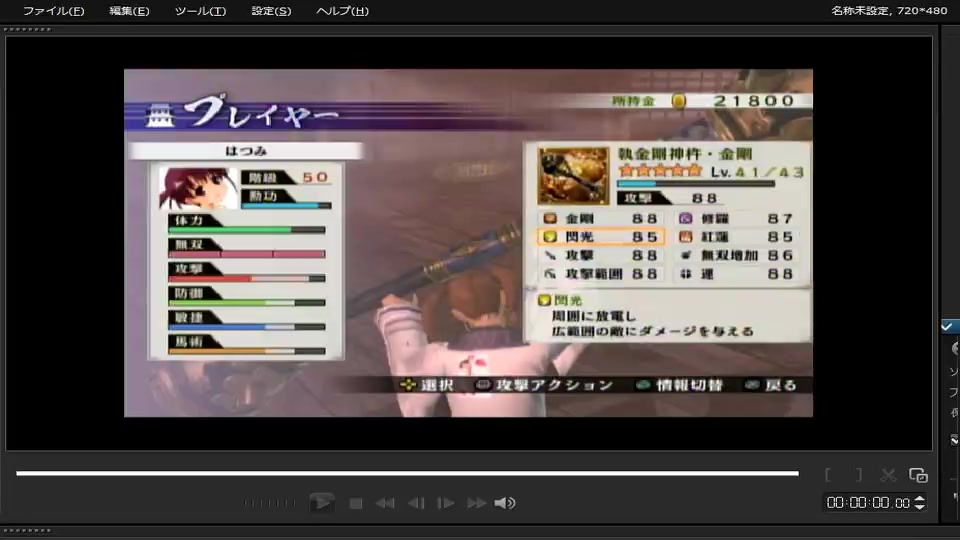Start playback with the Play button
This screenshot has height=540, width=960.
pos(321,503)
